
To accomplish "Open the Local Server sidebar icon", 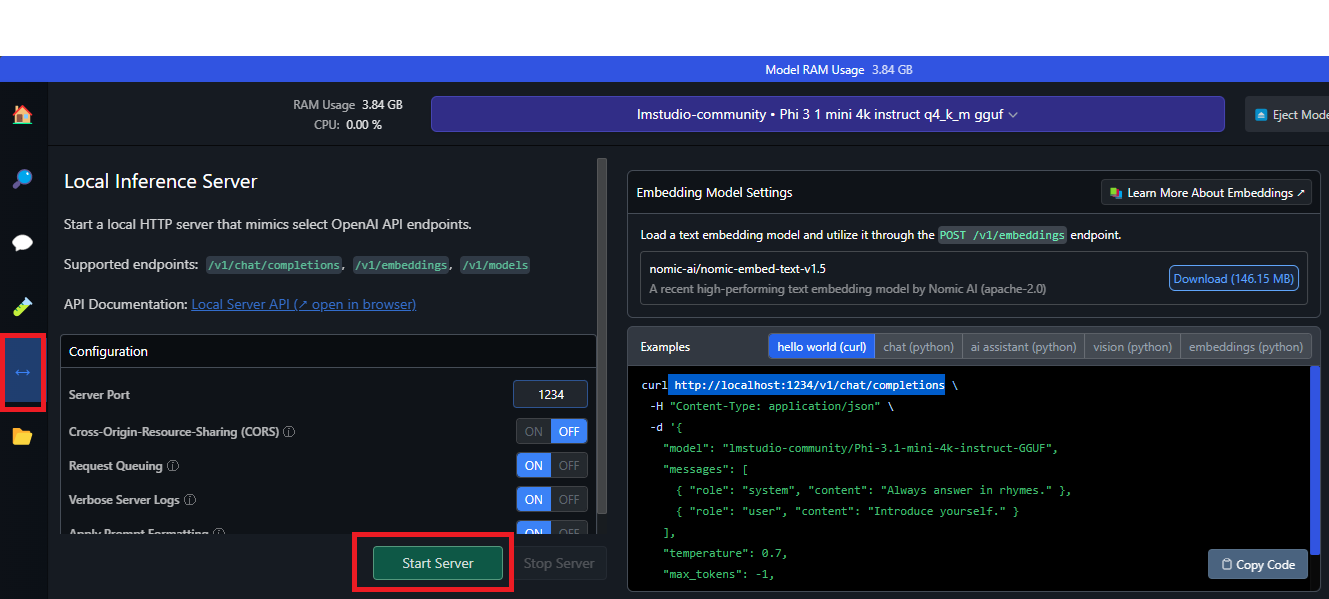I will 22,372.
